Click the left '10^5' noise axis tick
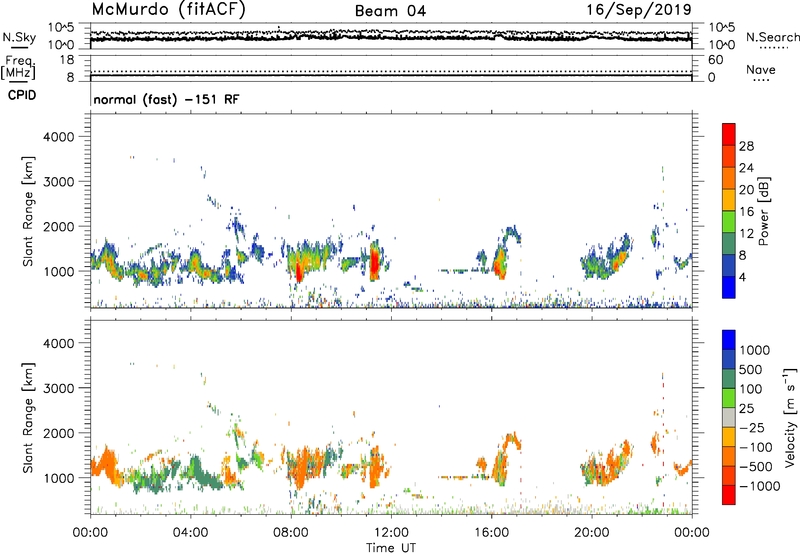Screen dimensions: 800x554 pyautogui.click(x=61, y=27)
